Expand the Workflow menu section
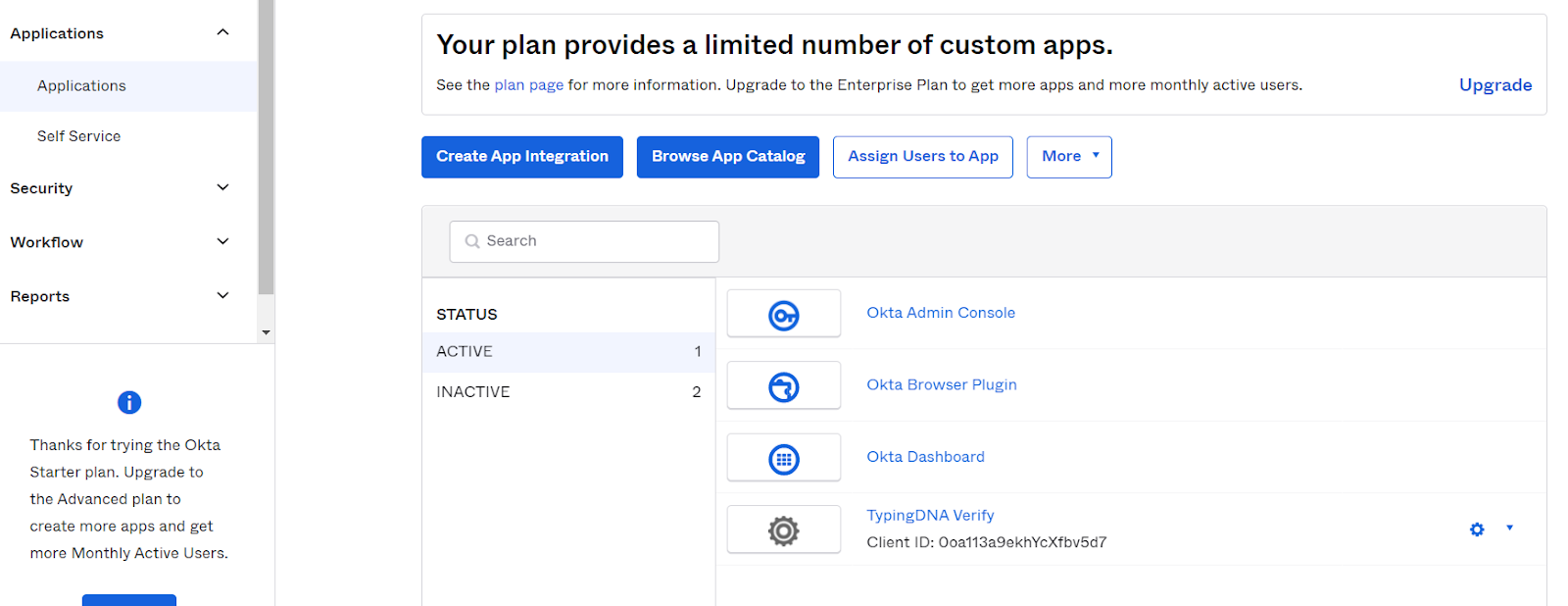The height and width of the screenshot is (606, 1568). point(222,241)
